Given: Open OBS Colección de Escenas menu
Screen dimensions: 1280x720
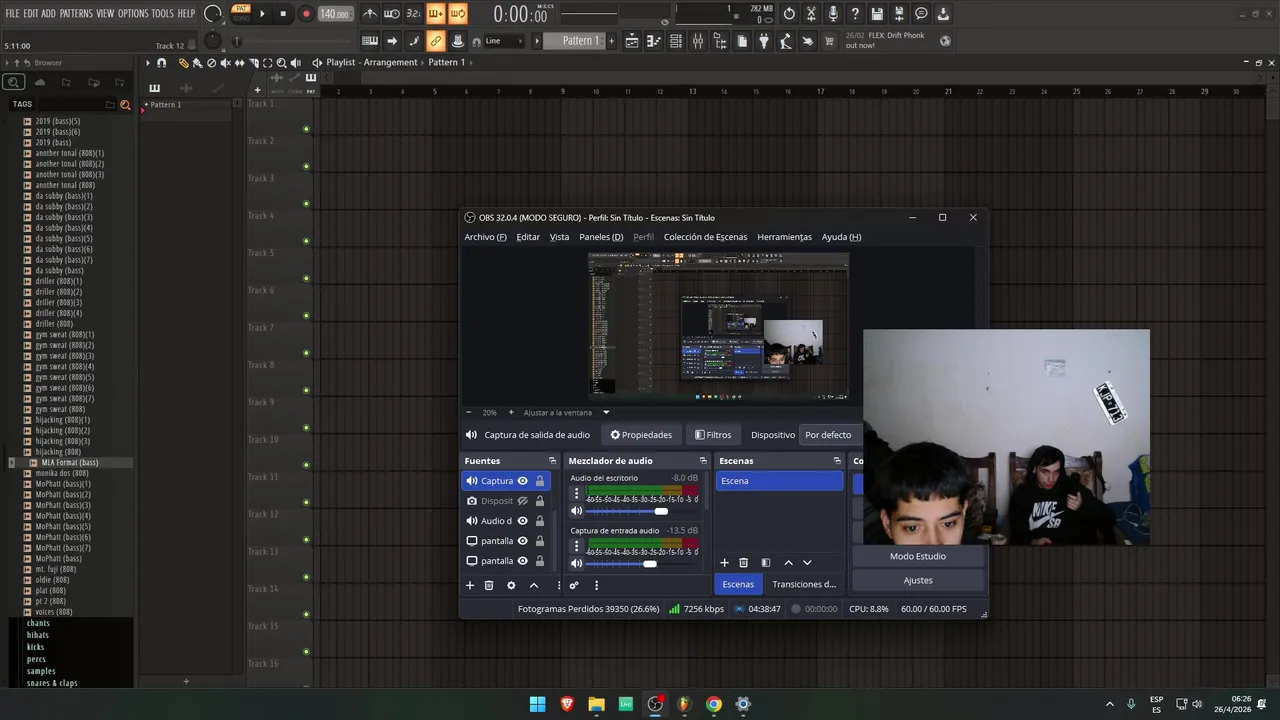Looking at the screenshot, I should click(x=705, y=237).
